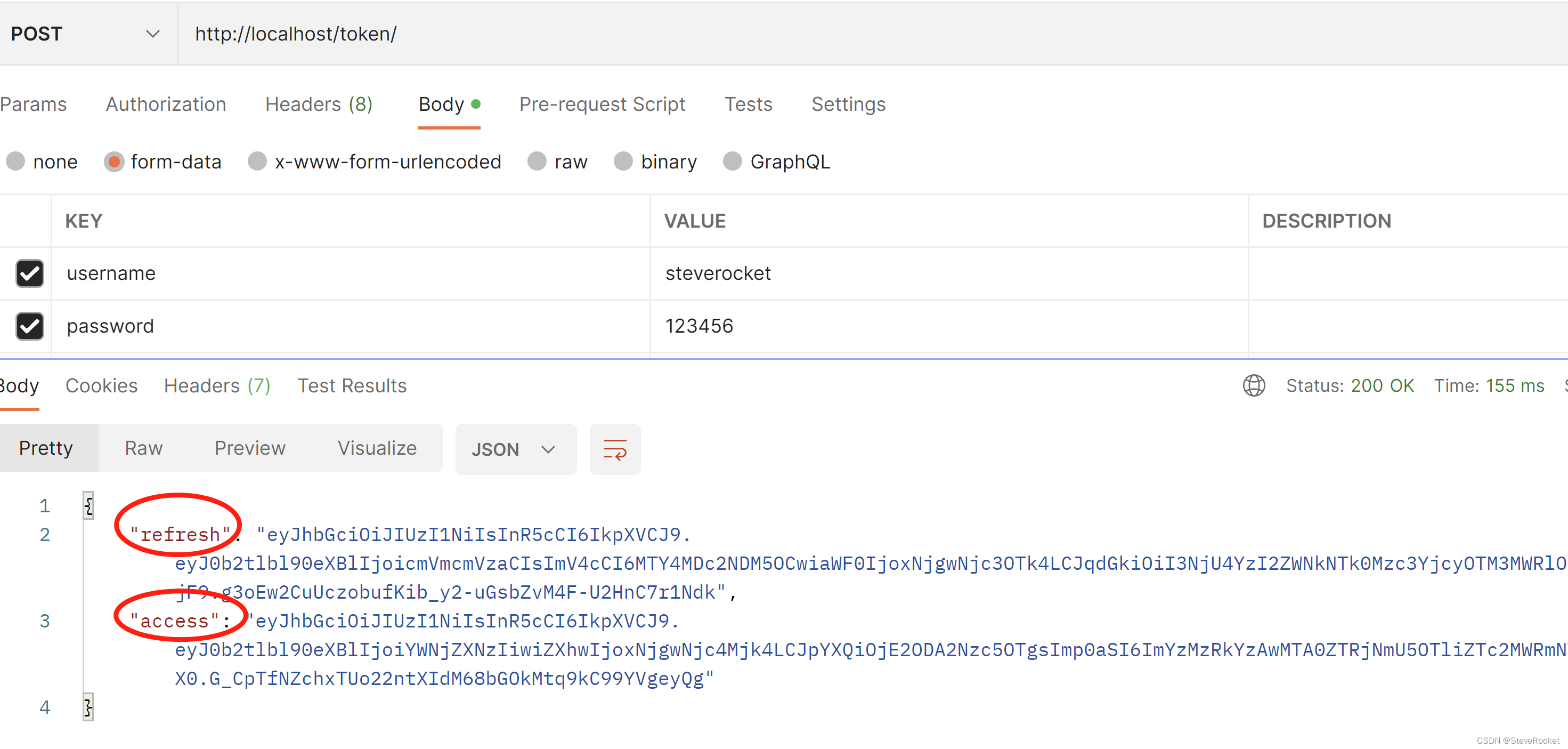Switch to the Raw response view
The width and height of the screenshot is (1568, 749).
144,448
